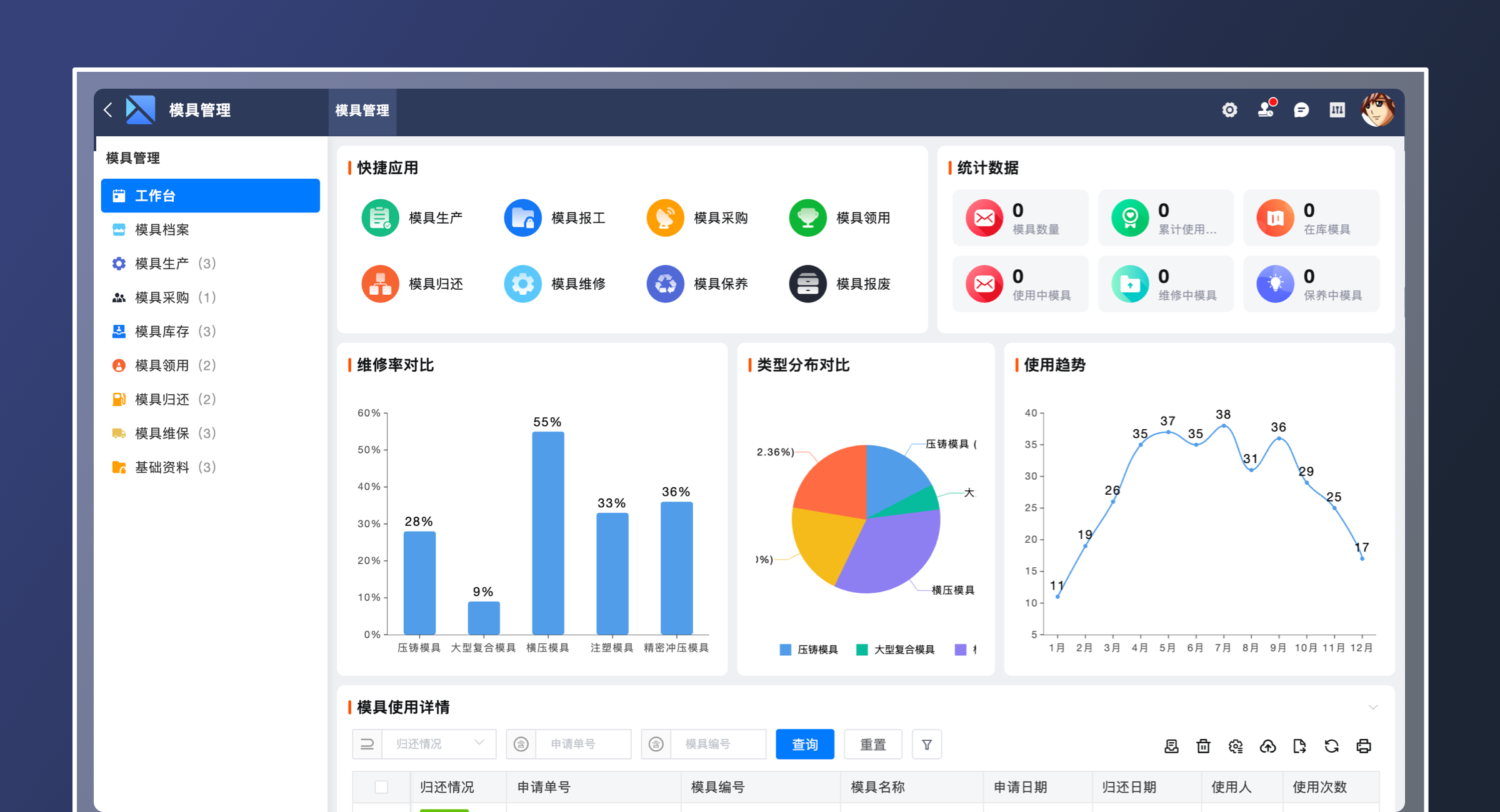This screenshot has height=812, width=1500.
Task: Click the 重置 reset button
Action: pyautogui.click(x=873, y=744)
